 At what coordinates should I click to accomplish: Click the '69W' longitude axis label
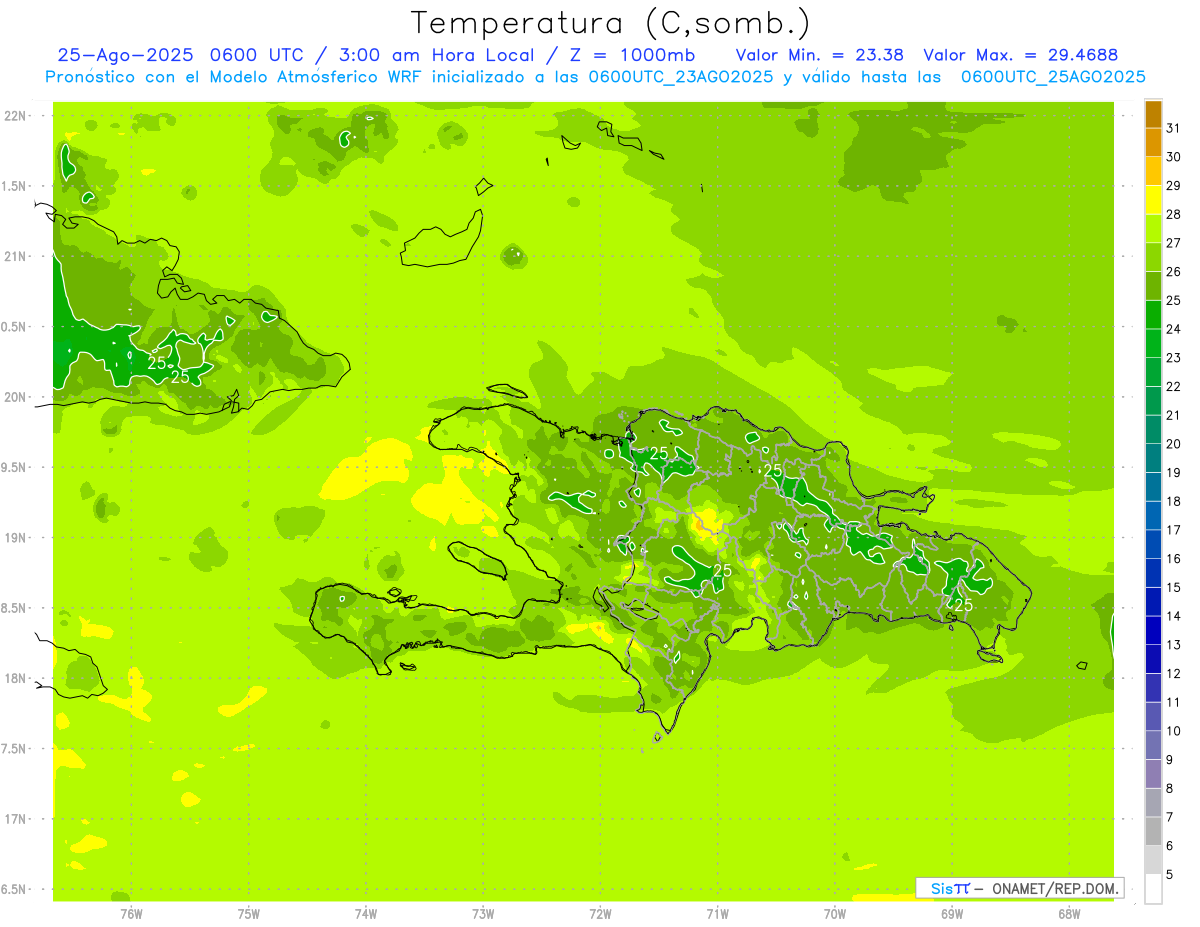click(x=952, y=913)
